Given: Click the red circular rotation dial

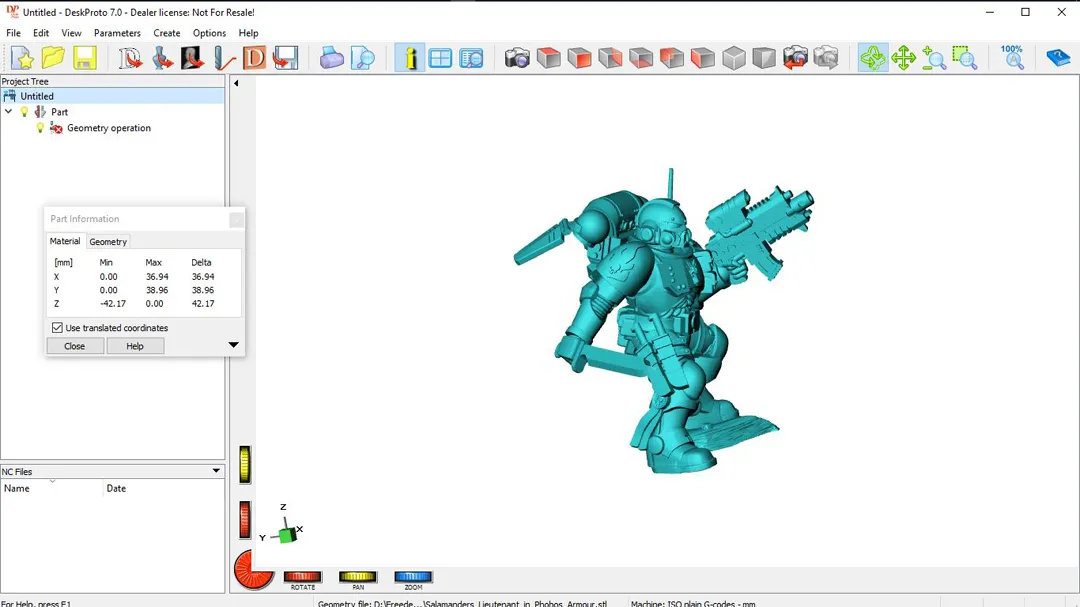Looking at the screenshot, I should 252,570.
